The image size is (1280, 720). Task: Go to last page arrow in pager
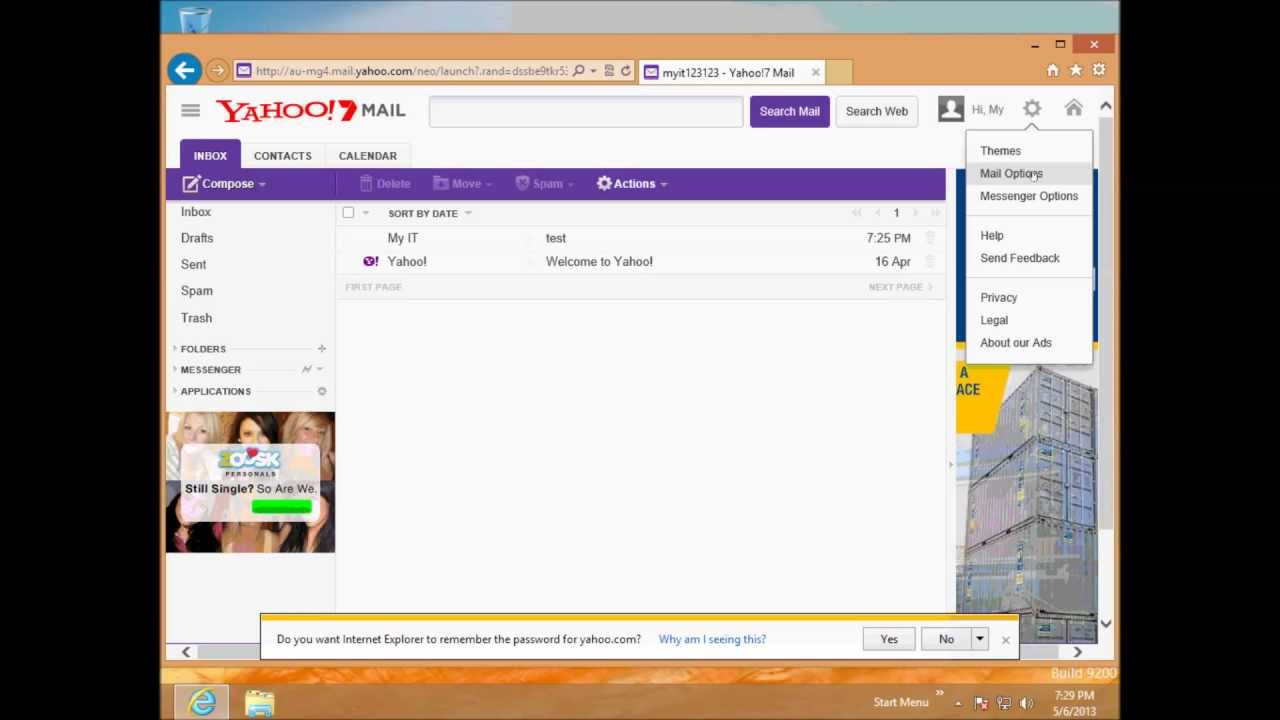(x=935, y=213)
